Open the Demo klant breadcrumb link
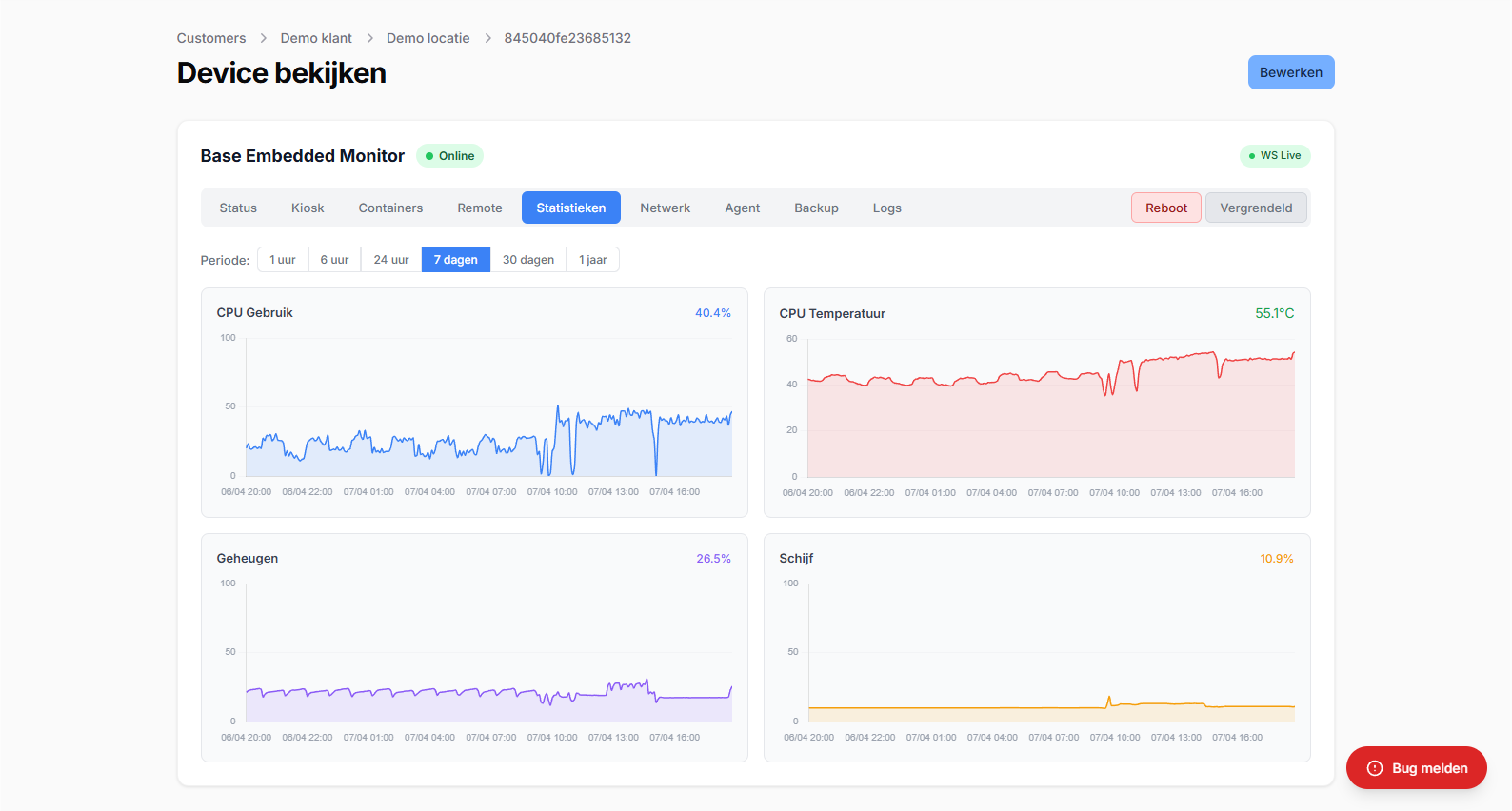This screenshot has width=1512, height=811. (316, 38)
